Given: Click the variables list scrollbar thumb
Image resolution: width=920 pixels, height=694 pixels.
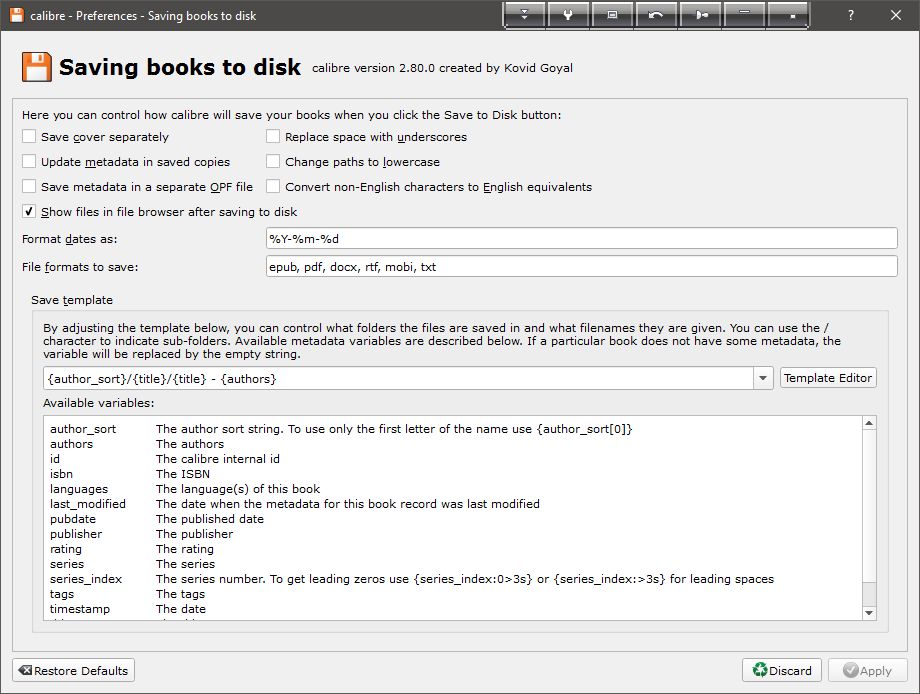Looking at the screenshot, I should [869, 506].
